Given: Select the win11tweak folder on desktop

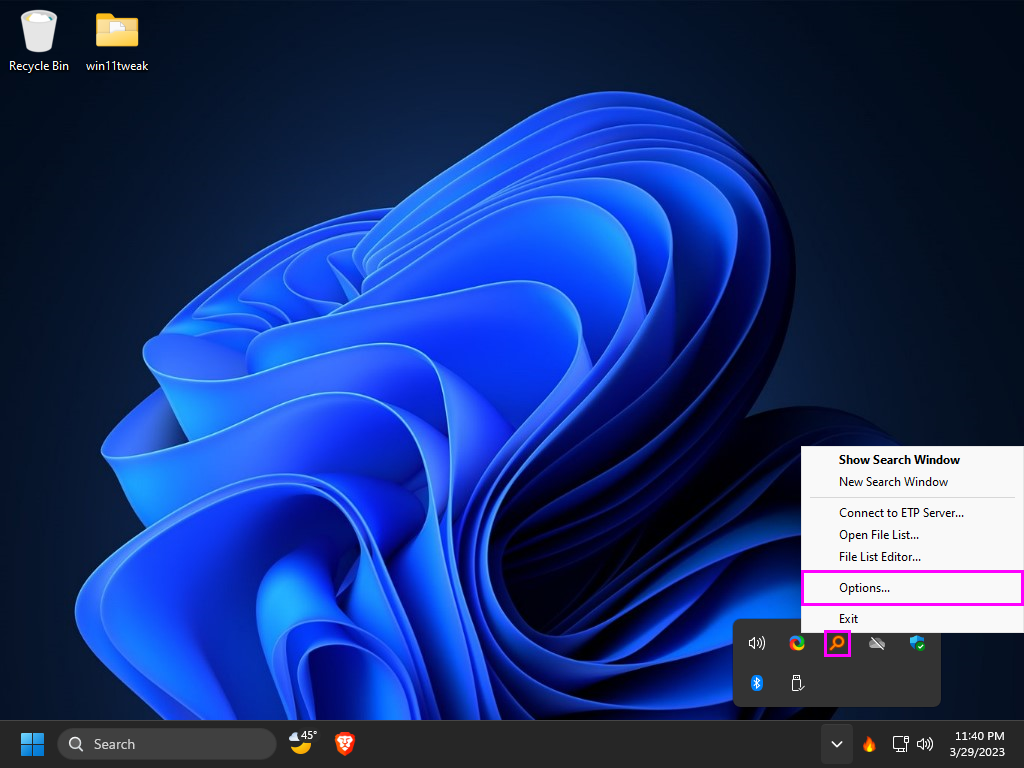Looking at the screenshot, I should tap(117, 41).
